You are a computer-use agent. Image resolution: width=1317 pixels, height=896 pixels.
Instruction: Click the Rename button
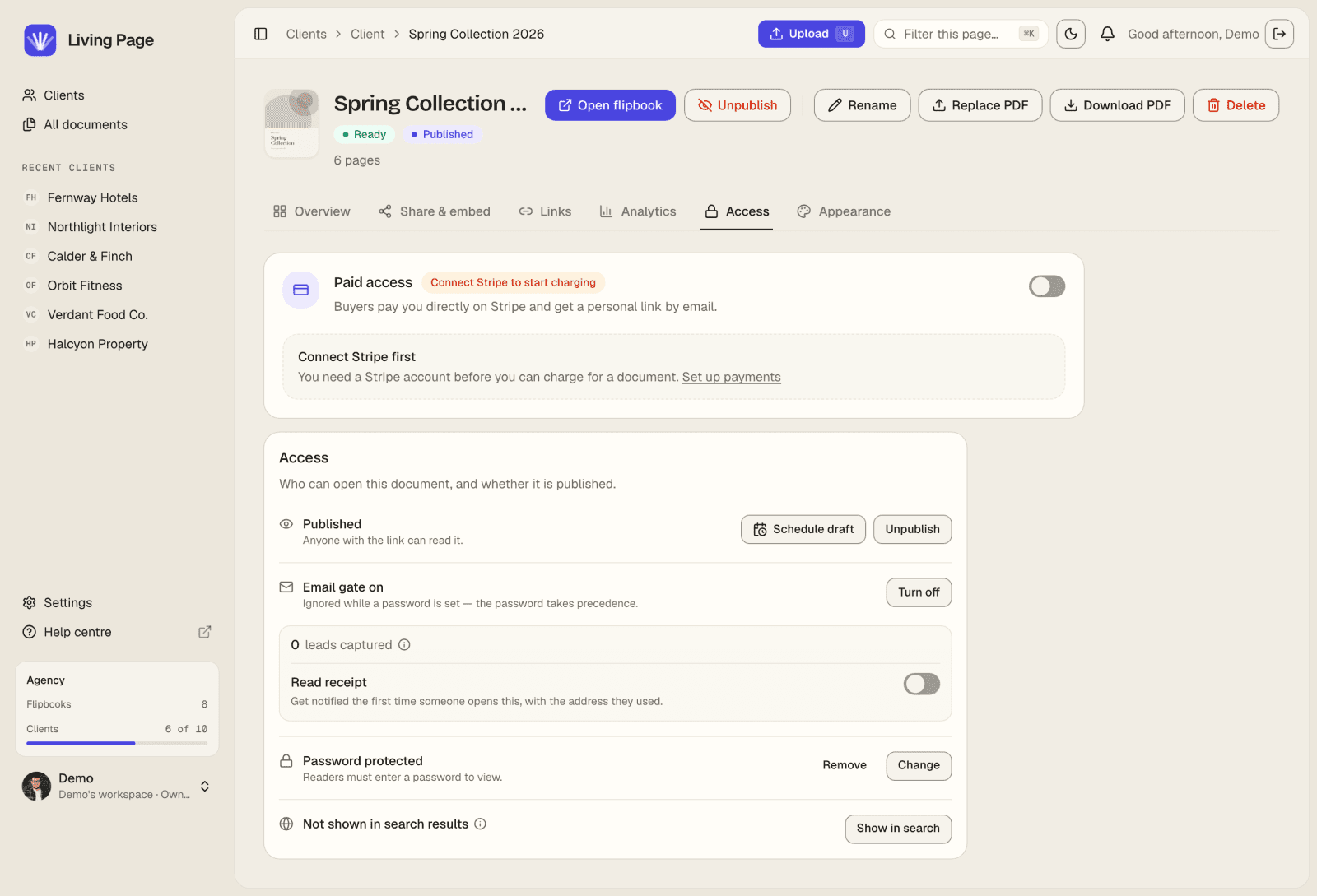point(862,105)
